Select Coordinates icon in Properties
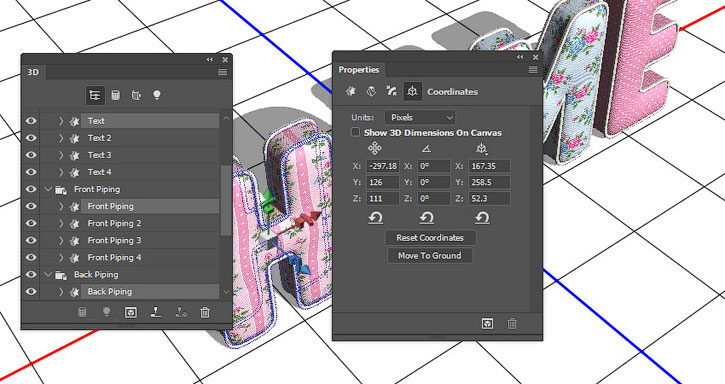 (x=412, y=92)
